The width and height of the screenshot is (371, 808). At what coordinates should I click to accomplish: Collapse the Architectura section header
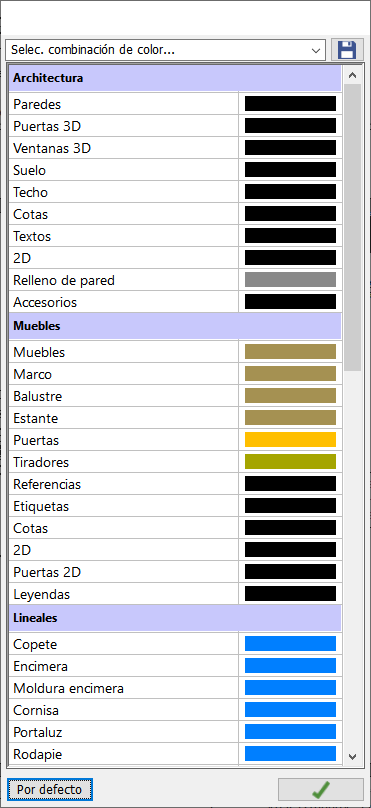(175, 78)
